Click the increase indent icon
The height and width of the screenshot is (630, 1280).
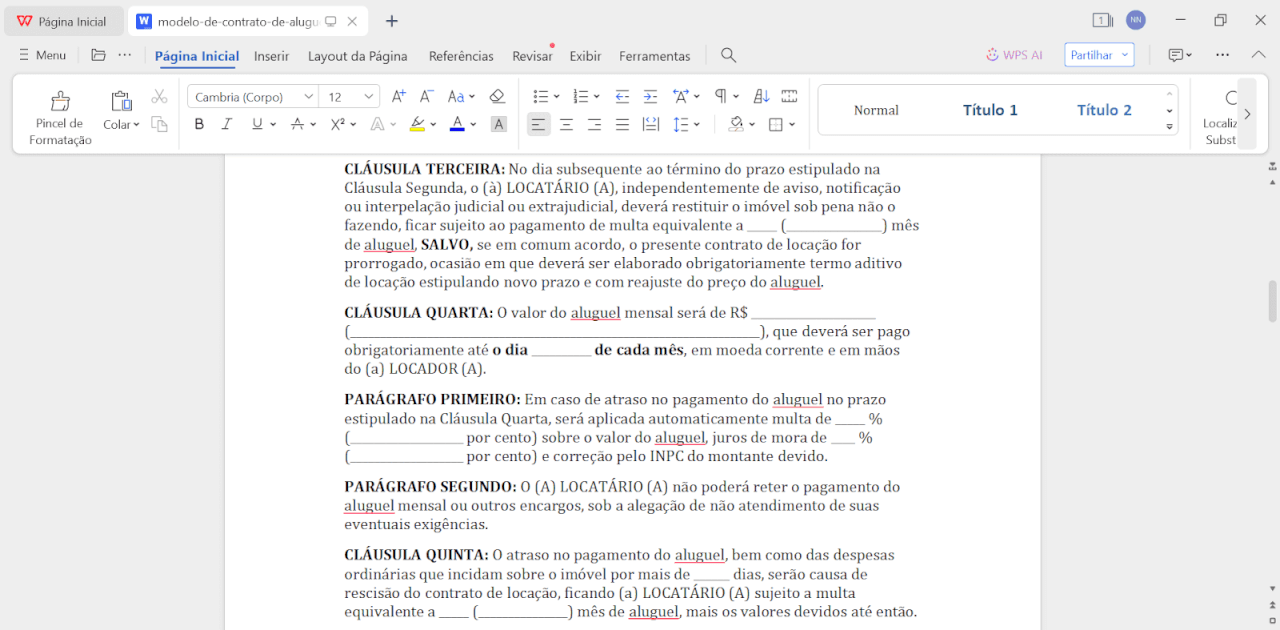click(x=650, y=96)
